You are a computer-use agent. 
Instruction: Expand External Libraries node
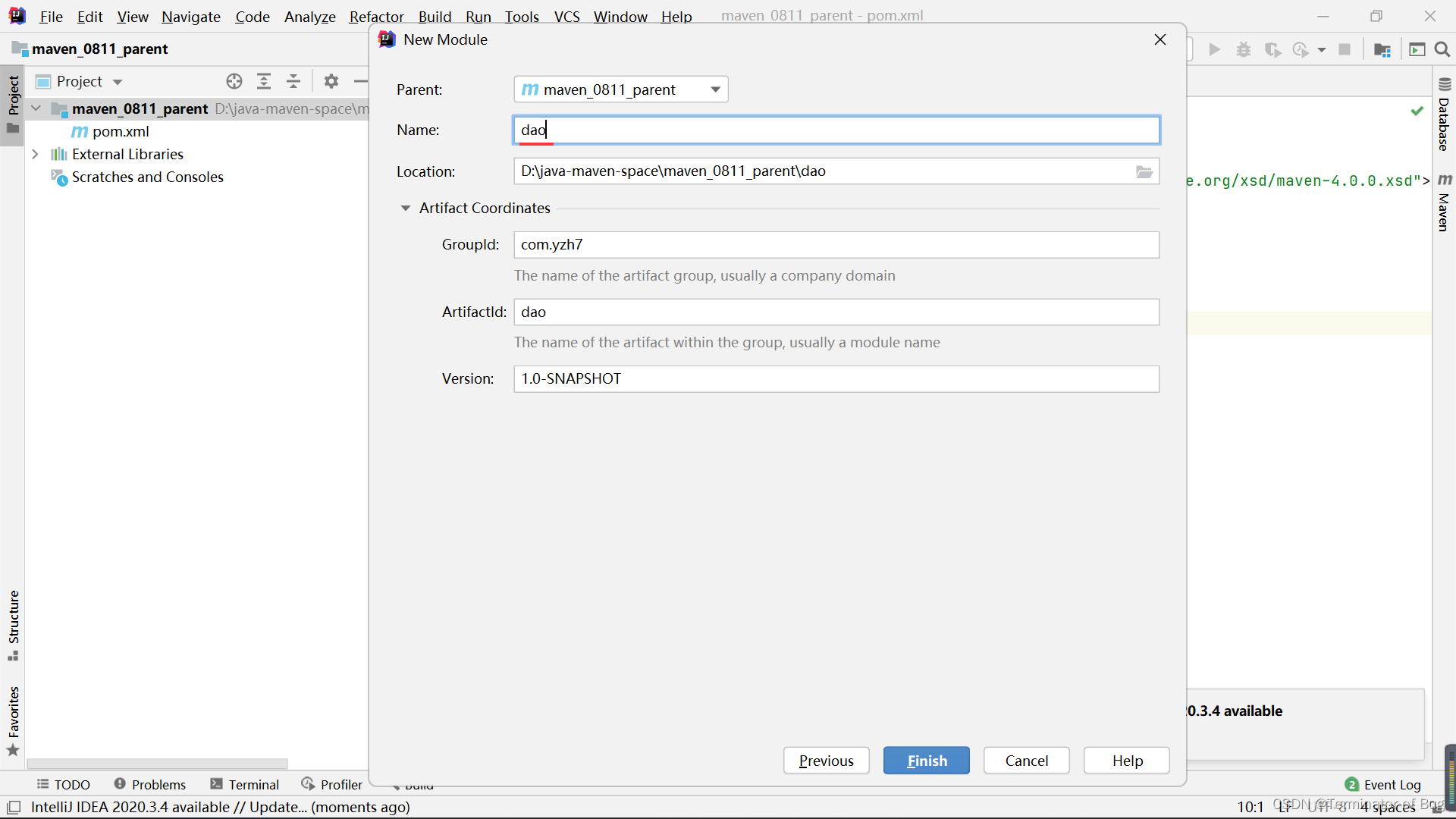36,154
